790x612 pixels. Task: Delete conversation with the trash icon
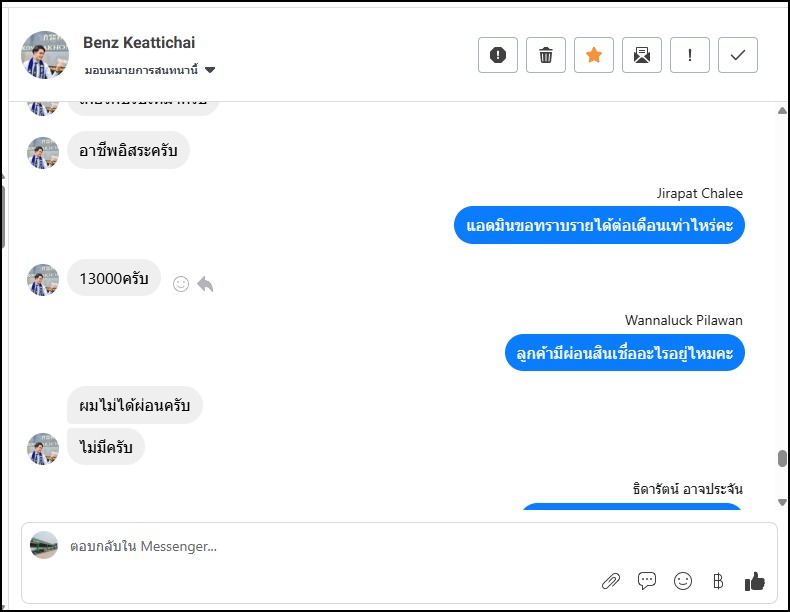click(x=546, y=55)
